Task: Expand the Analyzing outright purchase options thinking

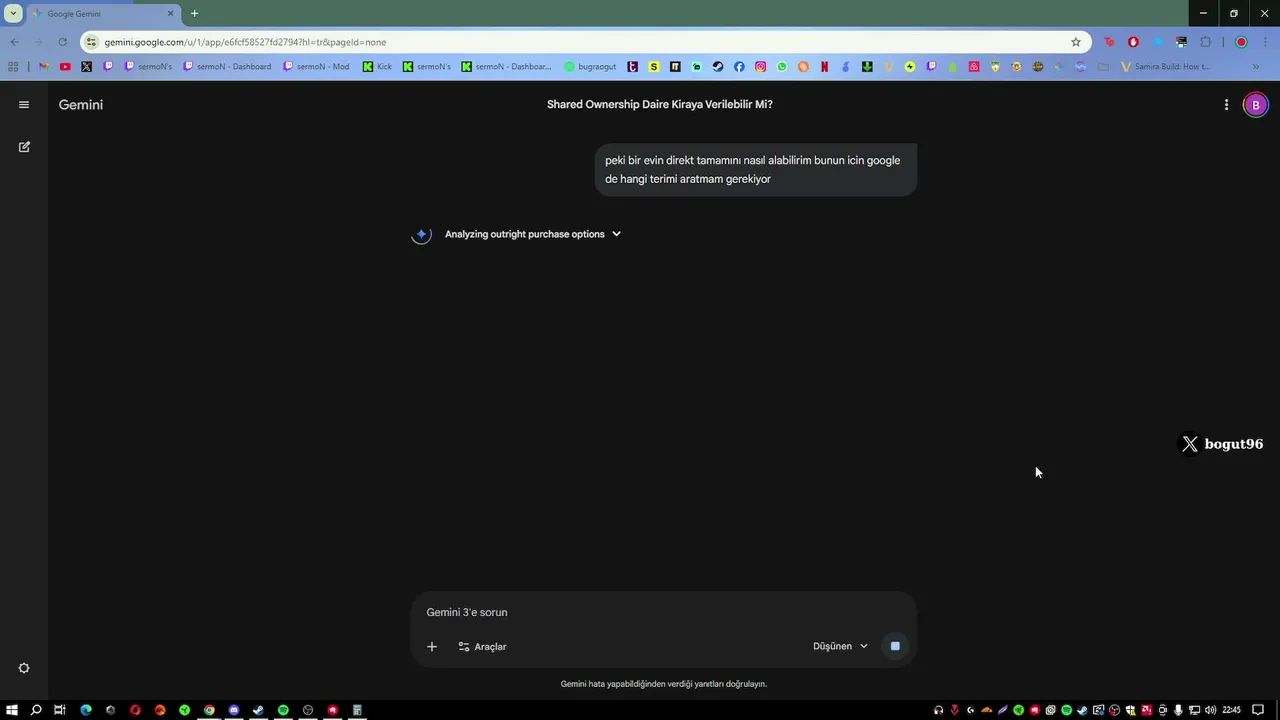Action: coord(533,234)
